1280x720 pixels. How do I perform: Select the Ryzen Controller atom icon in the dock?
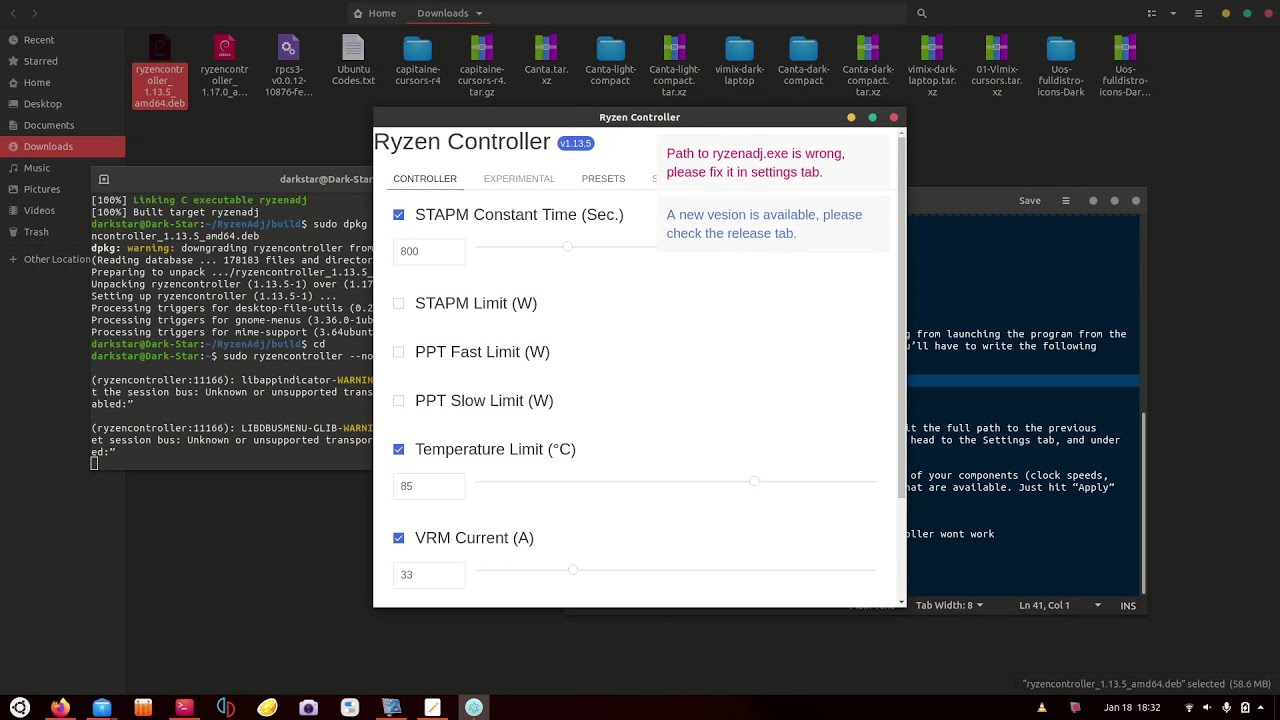pos(474,708)
